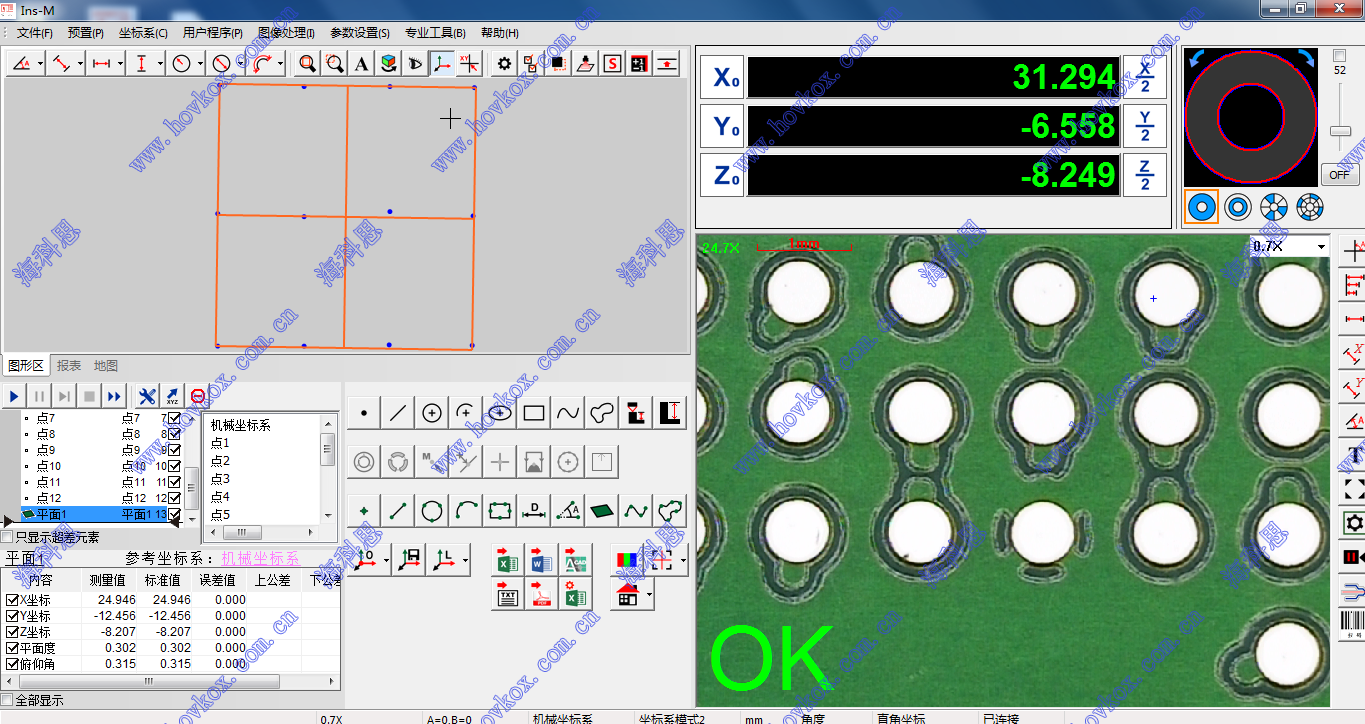The width and height of the screenshot is (1365, 724).
Task: Switch to the '报表' tab
Action: tap(69, 366)
